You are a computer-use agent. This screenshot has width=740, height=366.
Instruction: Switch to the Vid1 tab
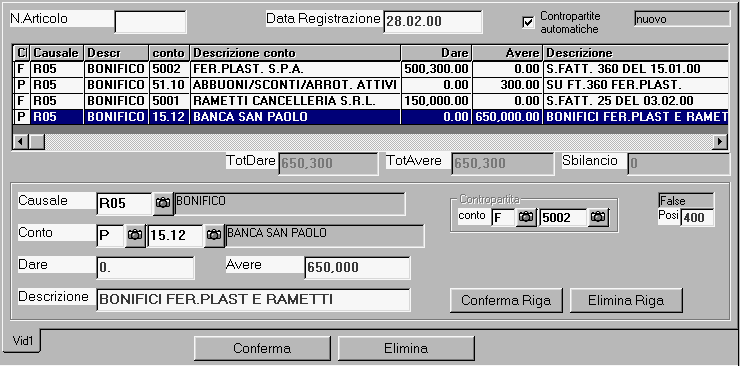point(22,342)
